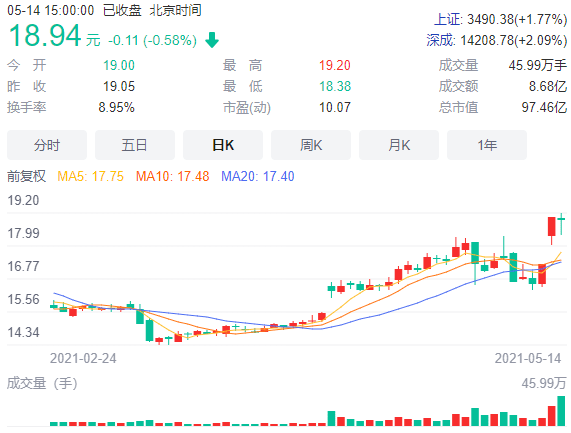Click the 19.20 y-axis price label
This screenshot has height=433, width=571.
click(x=23, y=201)
